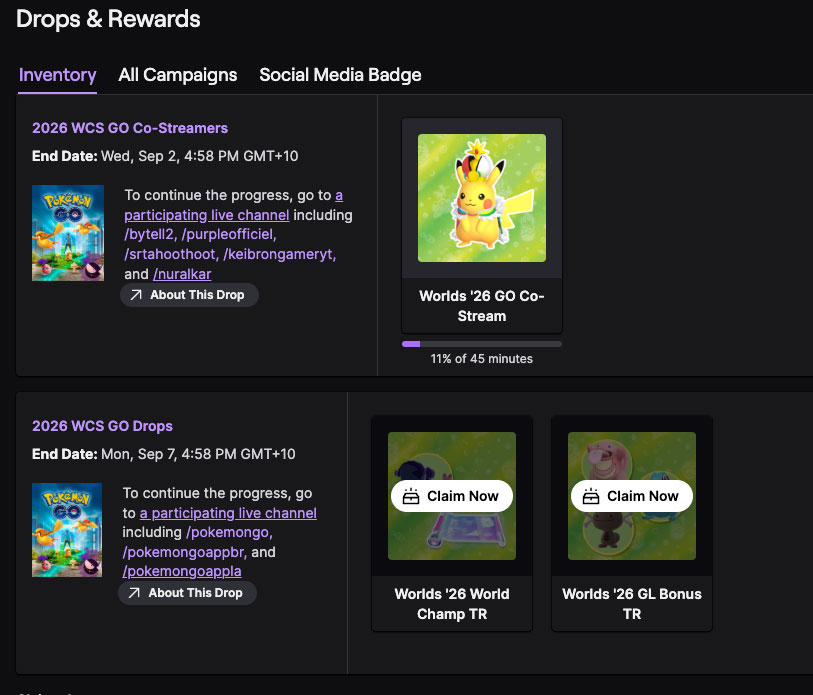Open the 2026 WCS GO Co-Streamers campaign link
Viewport: 813px width, 695px height.
pos(130,128)
